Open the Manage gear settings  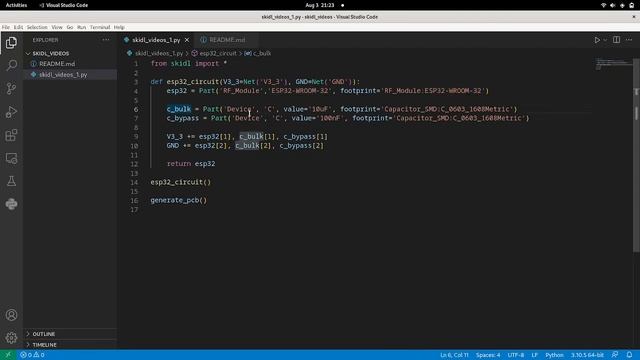[11, 338]
